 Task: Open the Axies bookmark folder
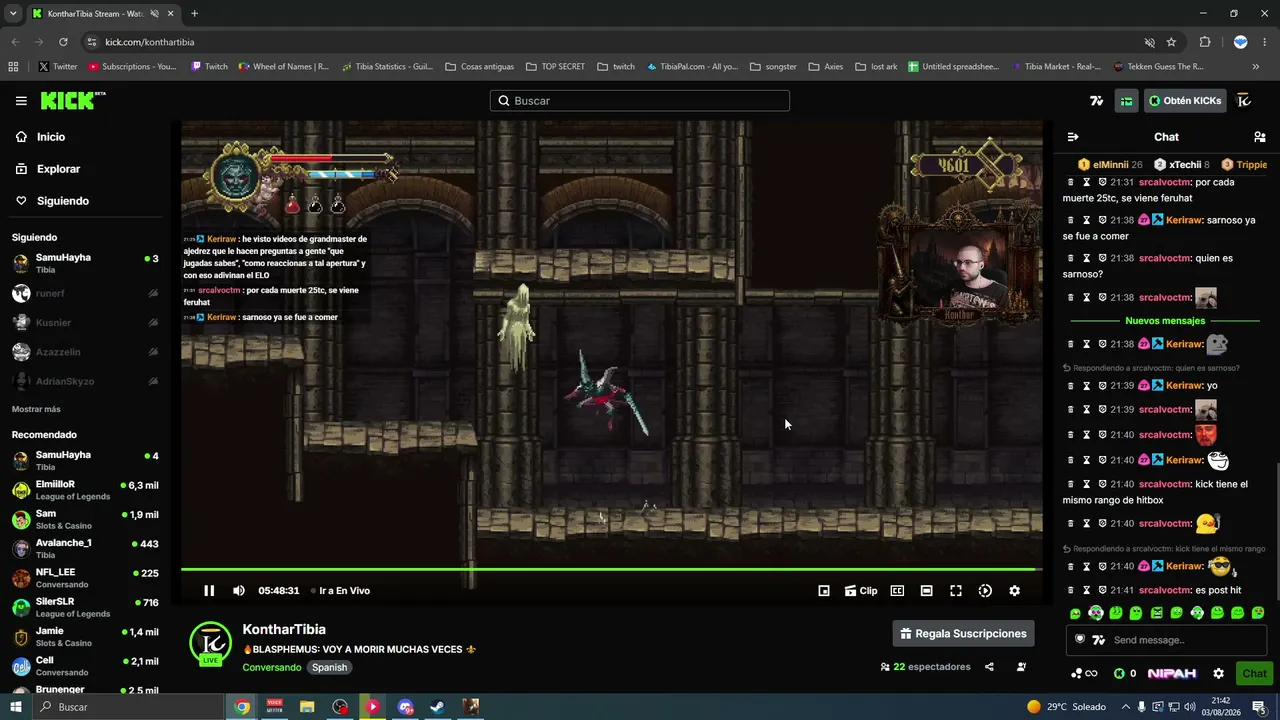coord(826,67)
